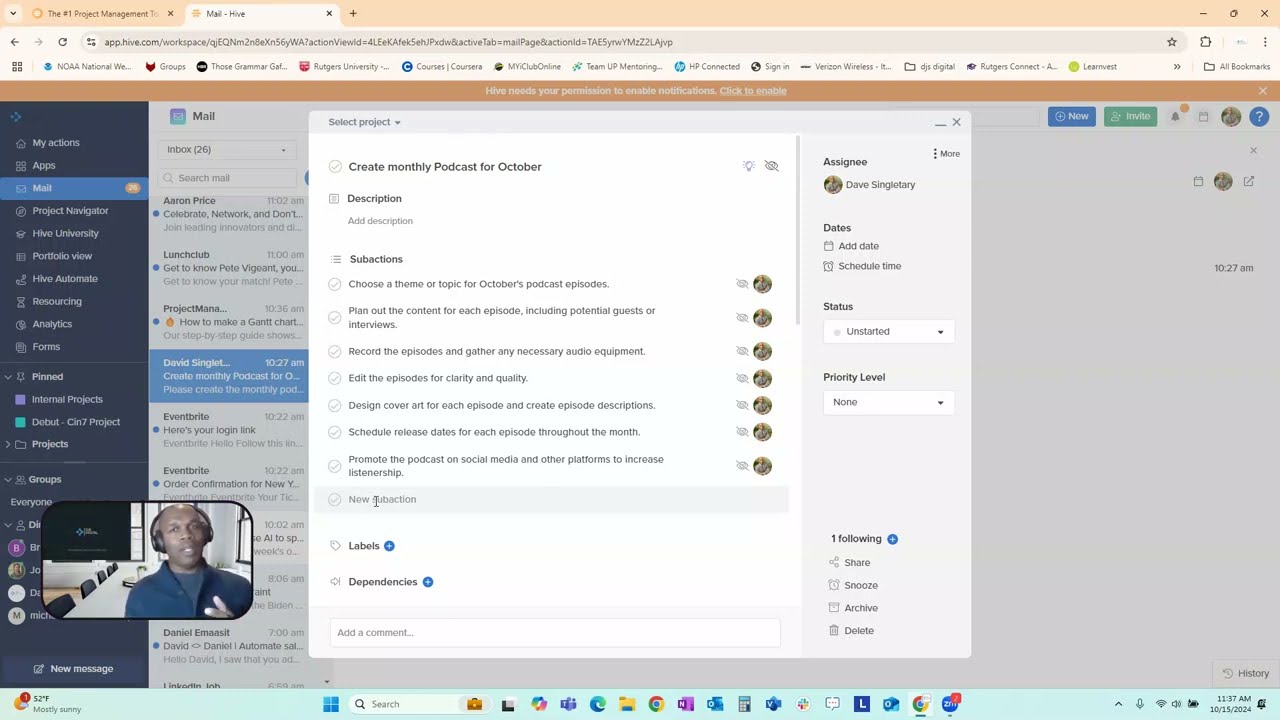This screenshot has height=720, width=1280.
Task: Click the Add date calendar icon
Action: click(x=828, y=246)
